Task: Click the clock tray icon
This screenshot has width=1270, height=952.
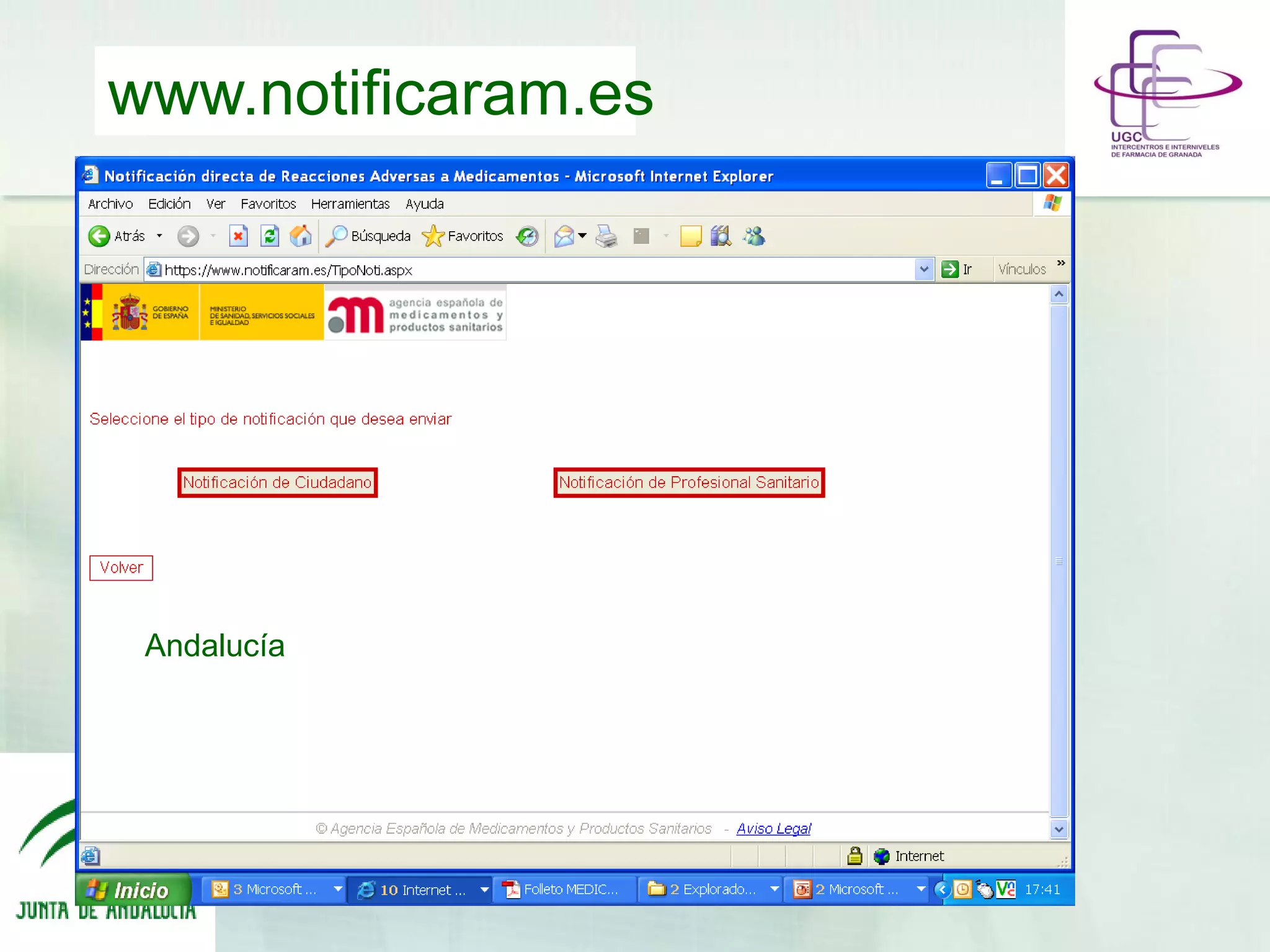Action: click(962, 890)
